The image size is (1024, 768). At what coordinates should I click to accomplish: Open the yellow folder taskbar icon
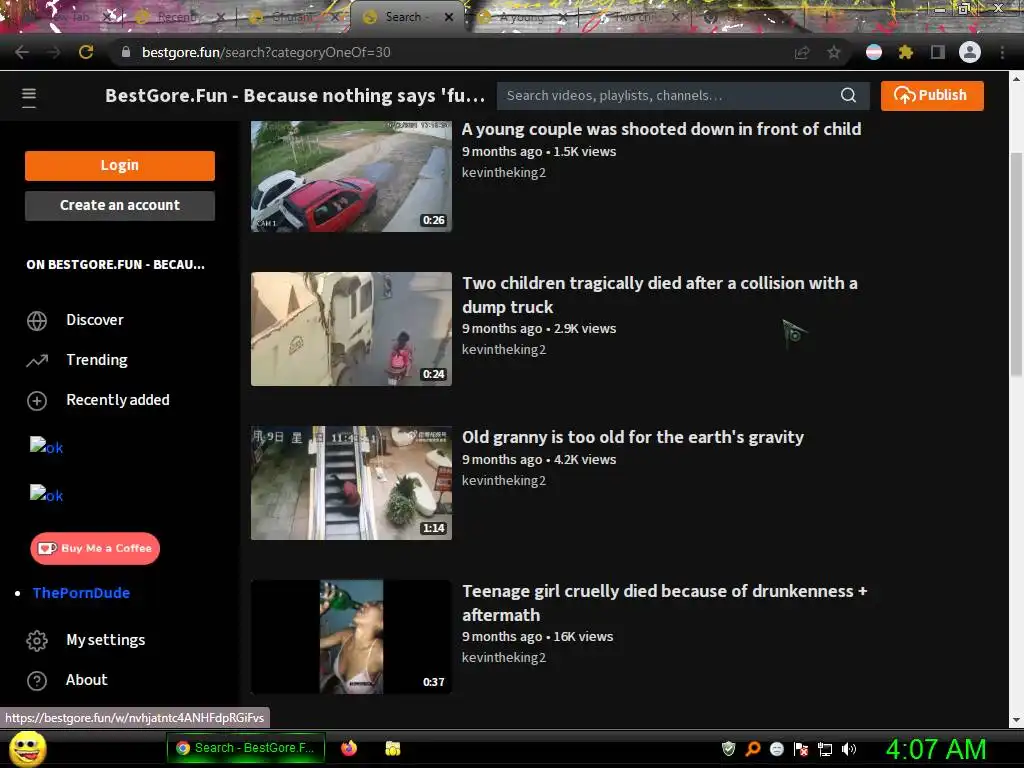pyautogui.click(x=392, y=748)
